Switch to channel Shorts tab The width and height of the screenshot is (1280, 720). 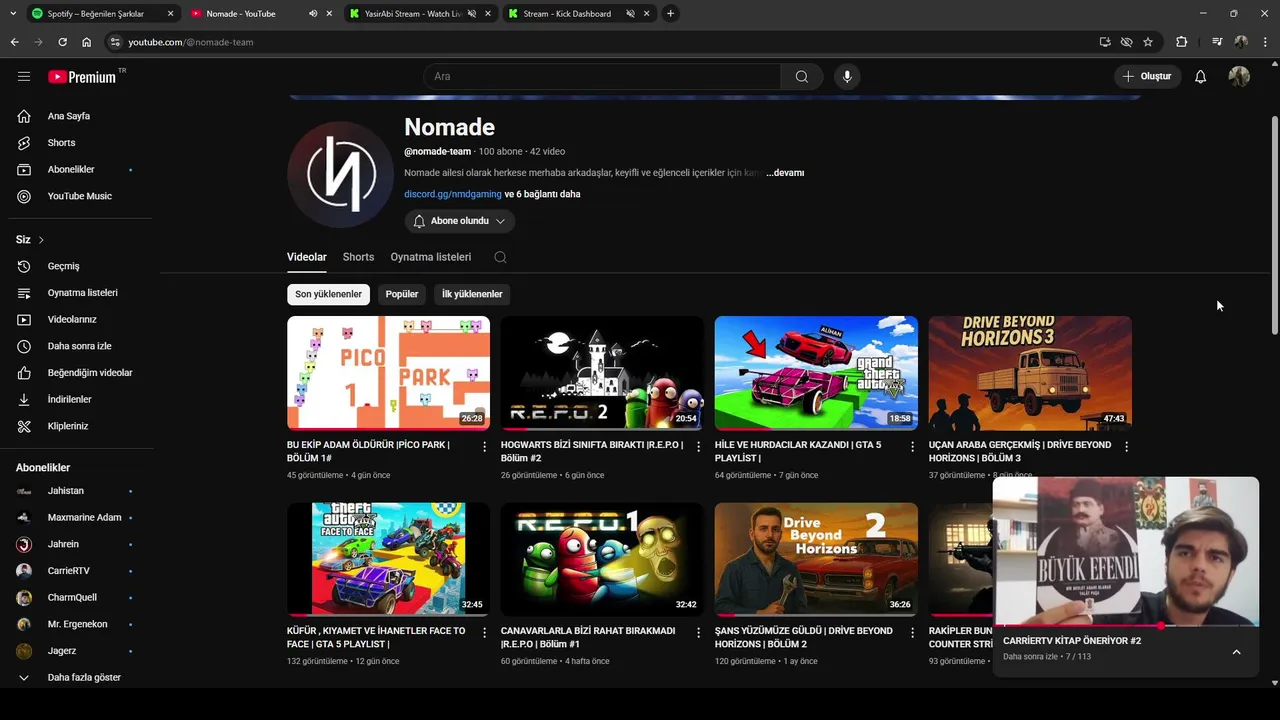point(358,257)
